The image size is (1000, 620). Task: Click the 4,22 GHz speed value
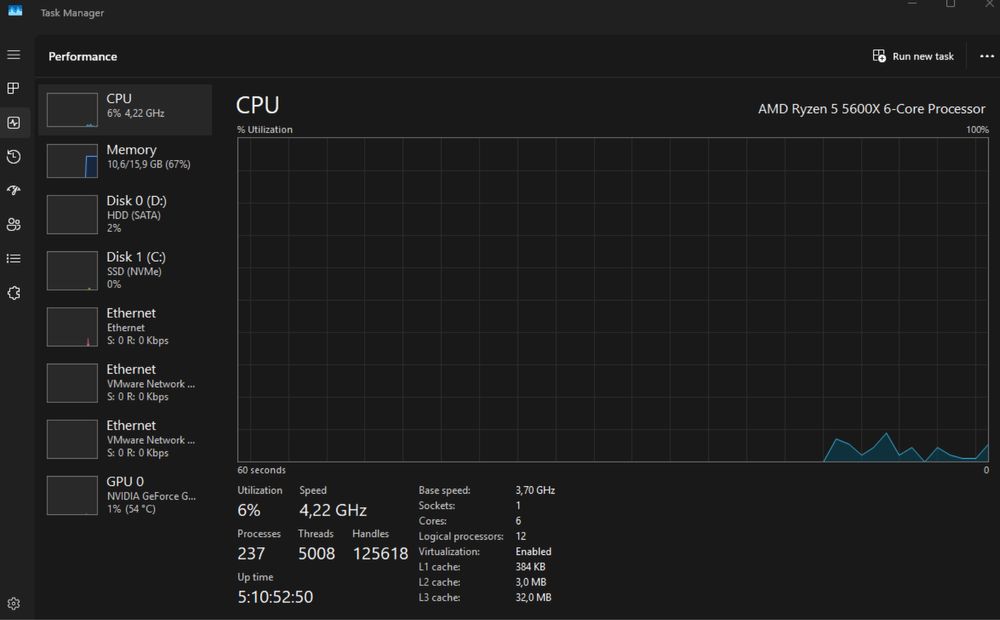click(x=333, y=510)
